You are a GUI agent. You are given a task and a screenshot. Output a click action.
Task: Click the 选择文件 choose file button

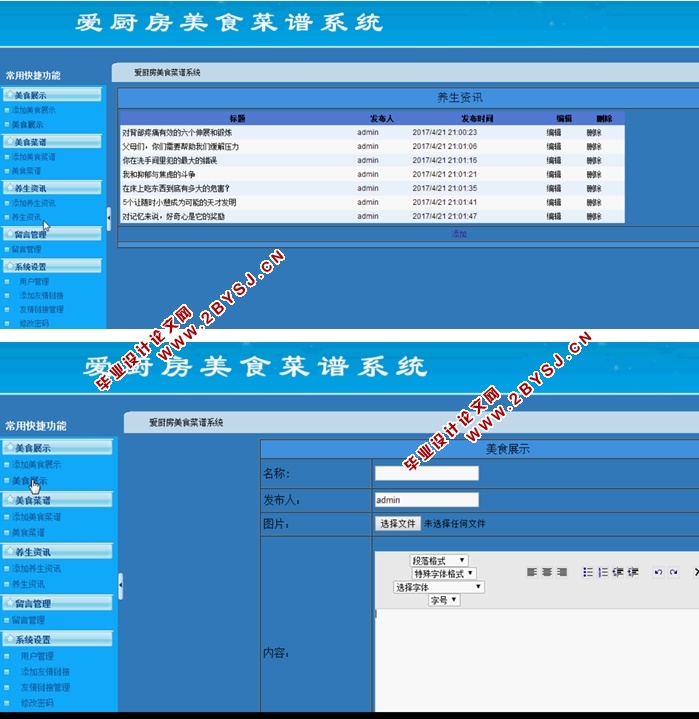[x=398, y=524]
